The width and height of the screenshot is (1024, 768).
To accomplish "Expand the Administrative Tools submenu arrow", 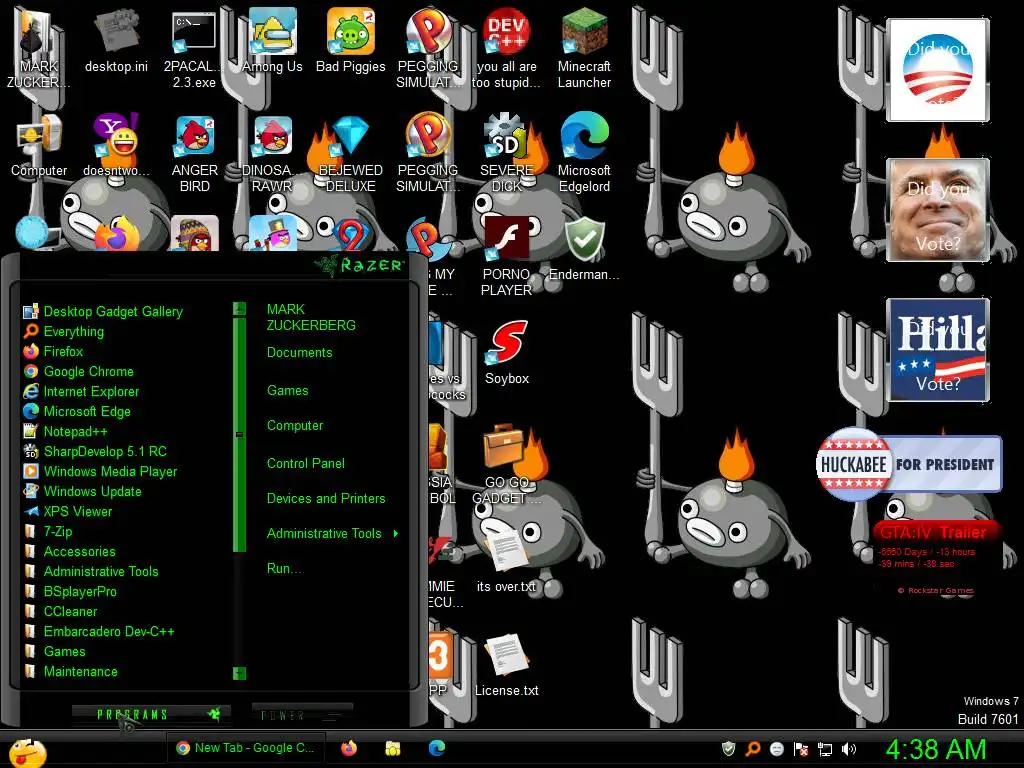I will click(396, 534).
